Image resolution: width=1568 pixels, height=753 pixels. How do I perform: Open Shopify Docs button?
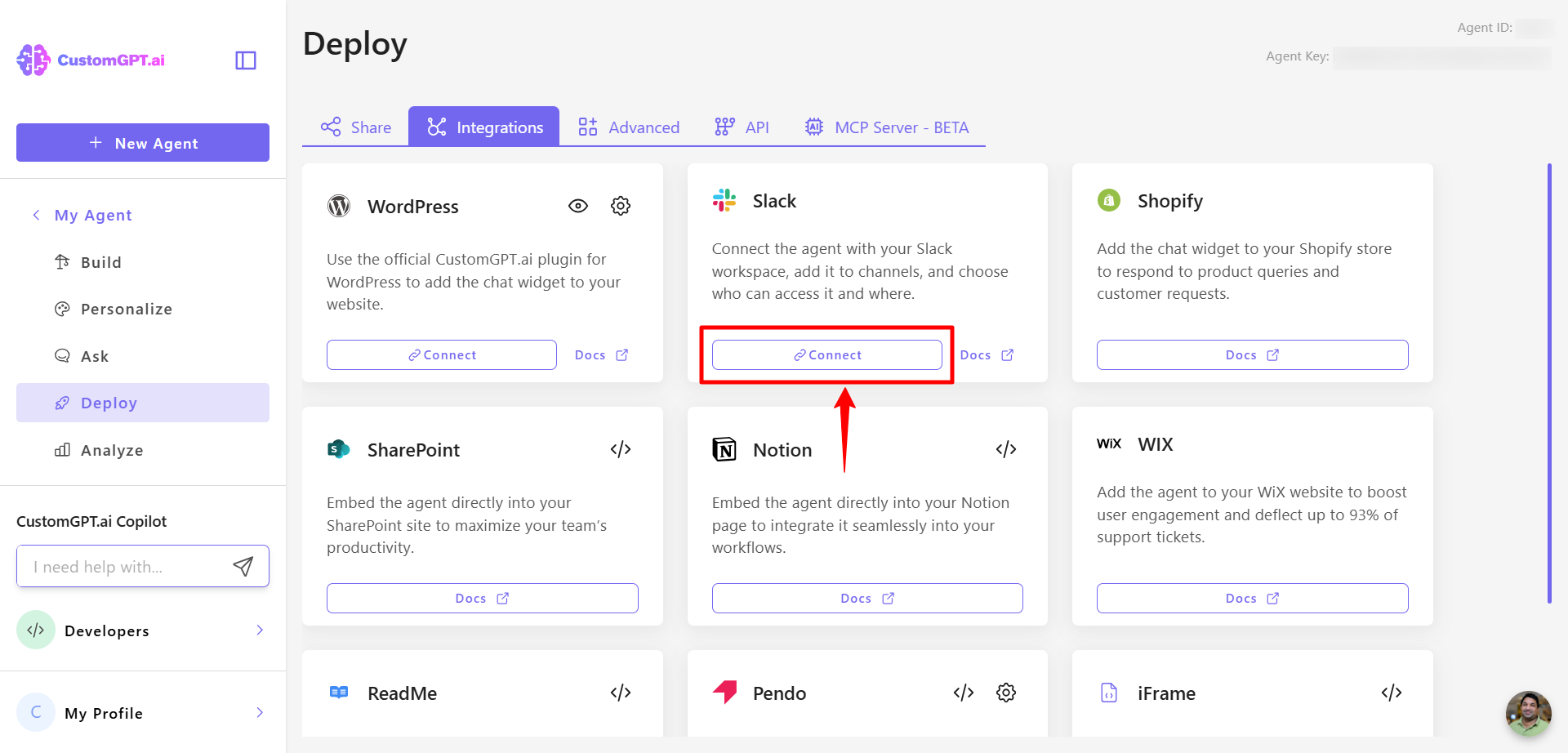1253,354
